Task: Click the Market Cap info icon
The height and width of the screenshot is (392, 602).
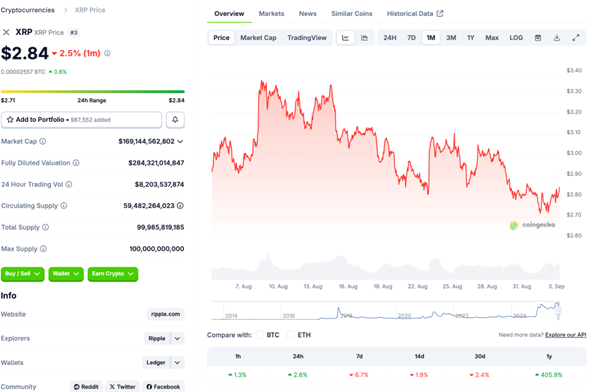Action: [x=43, y=141]
